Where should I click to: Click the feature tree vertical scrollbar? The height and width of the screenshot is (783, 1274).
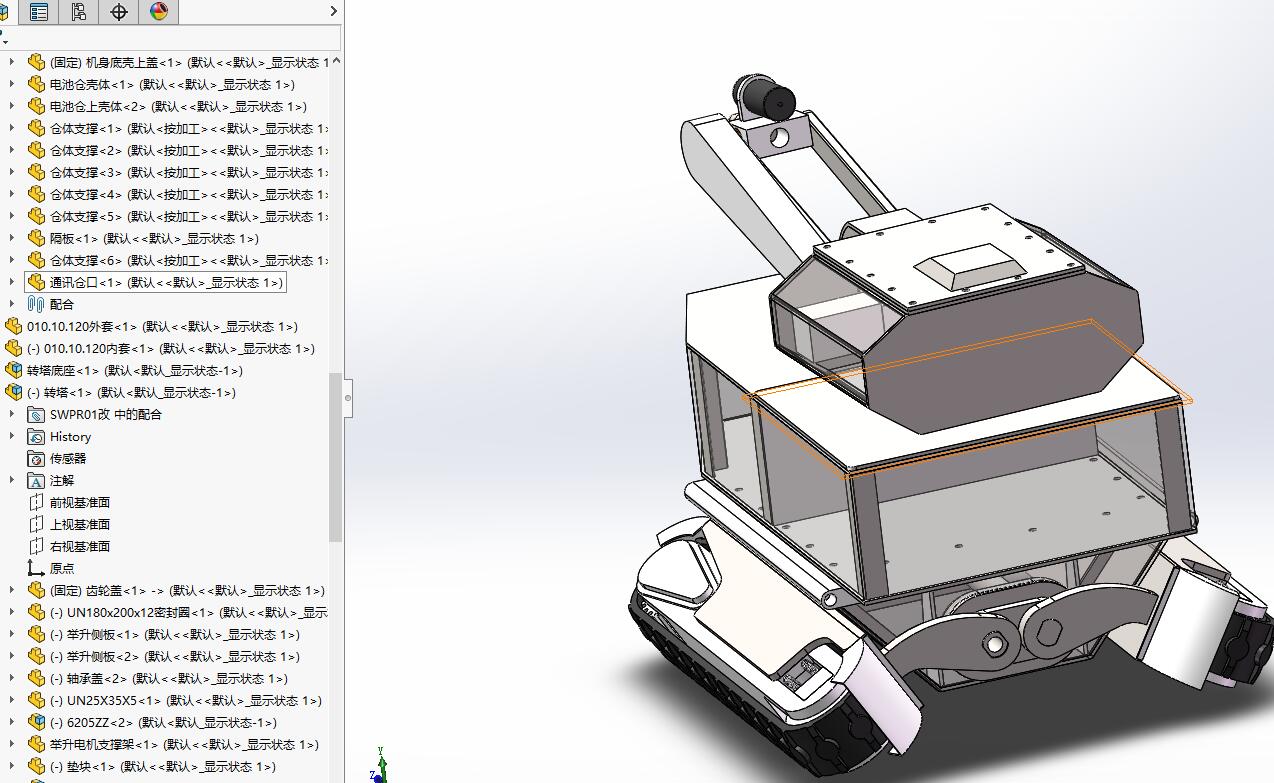[x=336, y=457]
